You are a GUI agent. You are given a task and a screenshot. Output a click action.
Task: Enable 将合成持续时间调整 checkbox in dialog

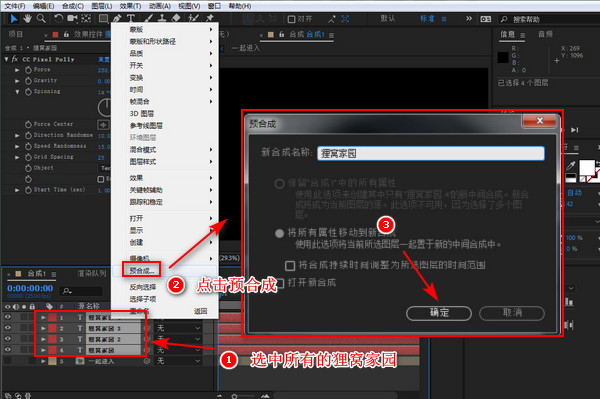point(290,265)
